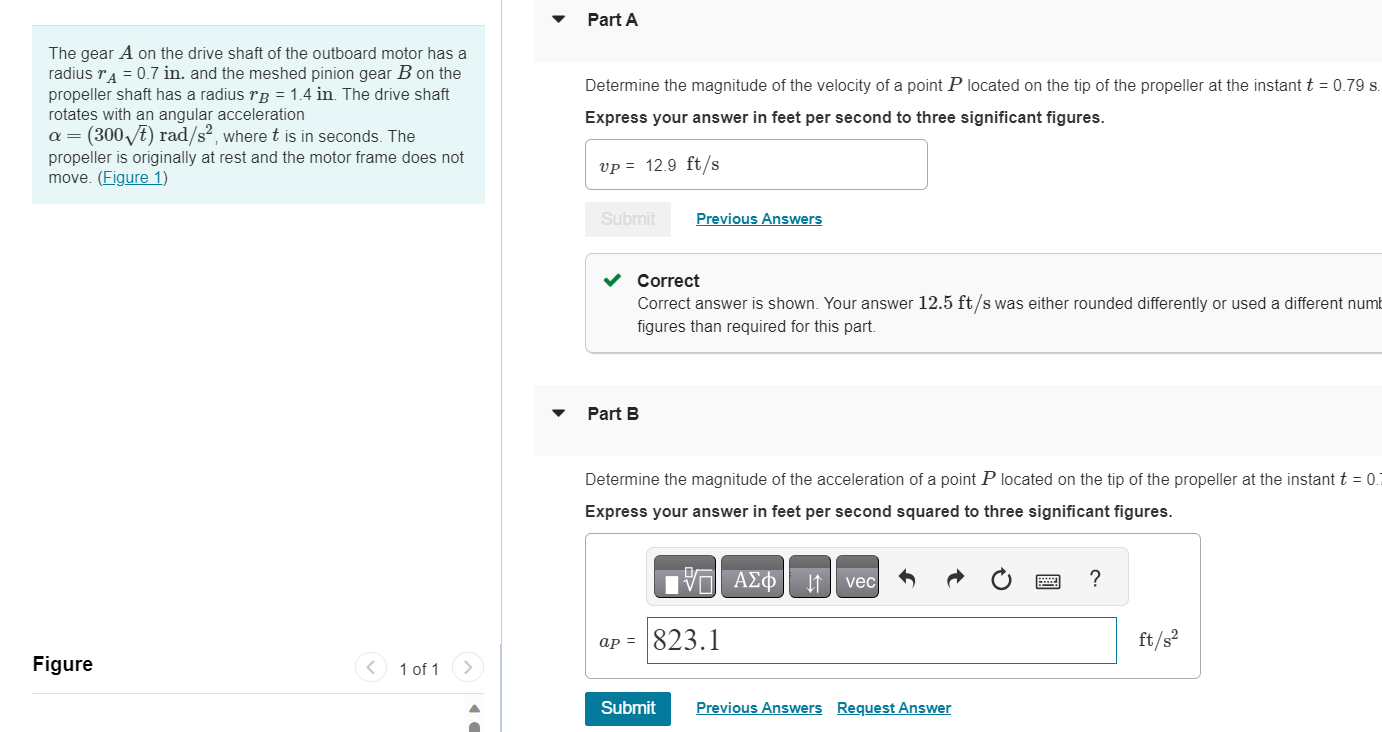Viewport: 1382px width, 732px height.
Task: Reset the answer using the circular arrow icon
Action: [1001, 576]
